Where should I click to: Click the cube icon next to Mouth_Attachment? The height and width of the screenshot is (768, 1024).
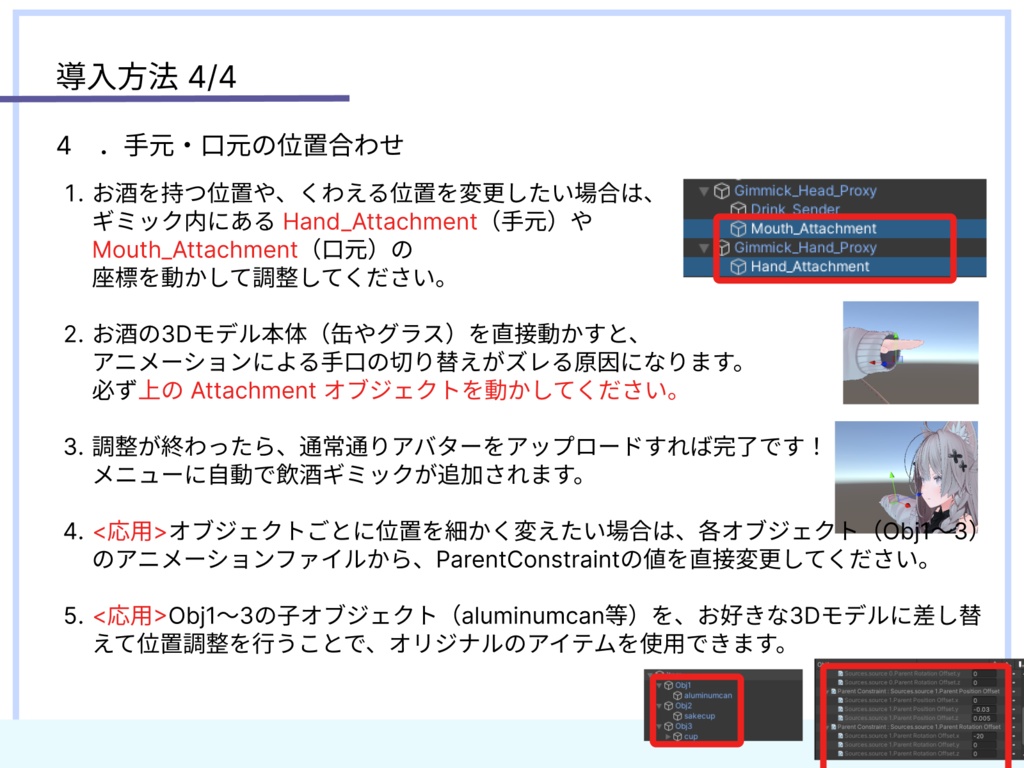point(738,229)
